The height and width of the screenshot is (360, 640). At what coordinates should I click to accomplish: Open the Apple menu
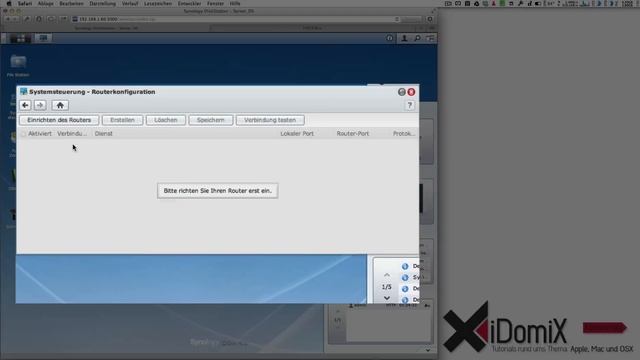pos(9,3)
